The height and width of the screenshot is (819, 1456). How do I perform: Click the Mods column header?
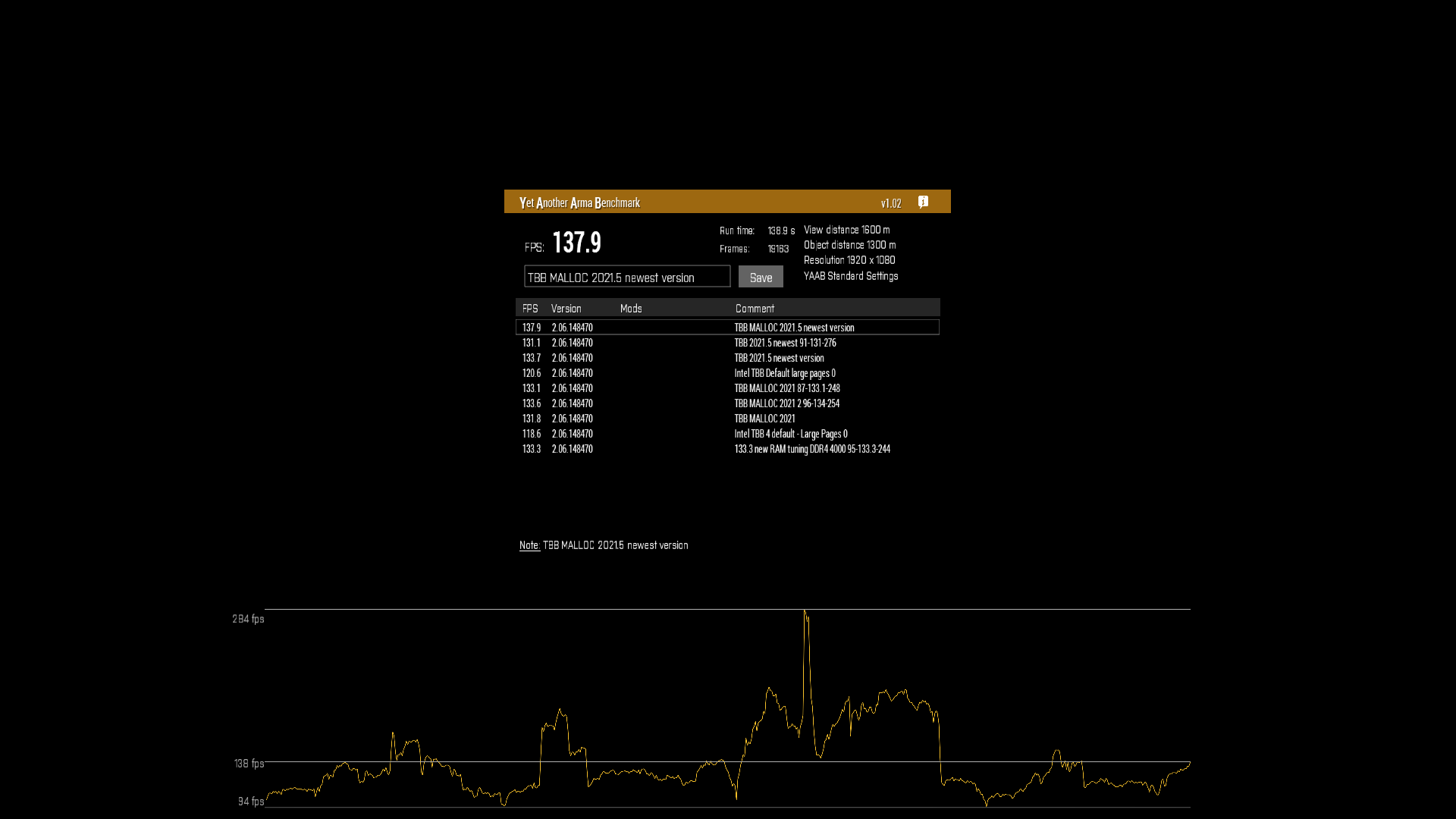pos(631,309)
